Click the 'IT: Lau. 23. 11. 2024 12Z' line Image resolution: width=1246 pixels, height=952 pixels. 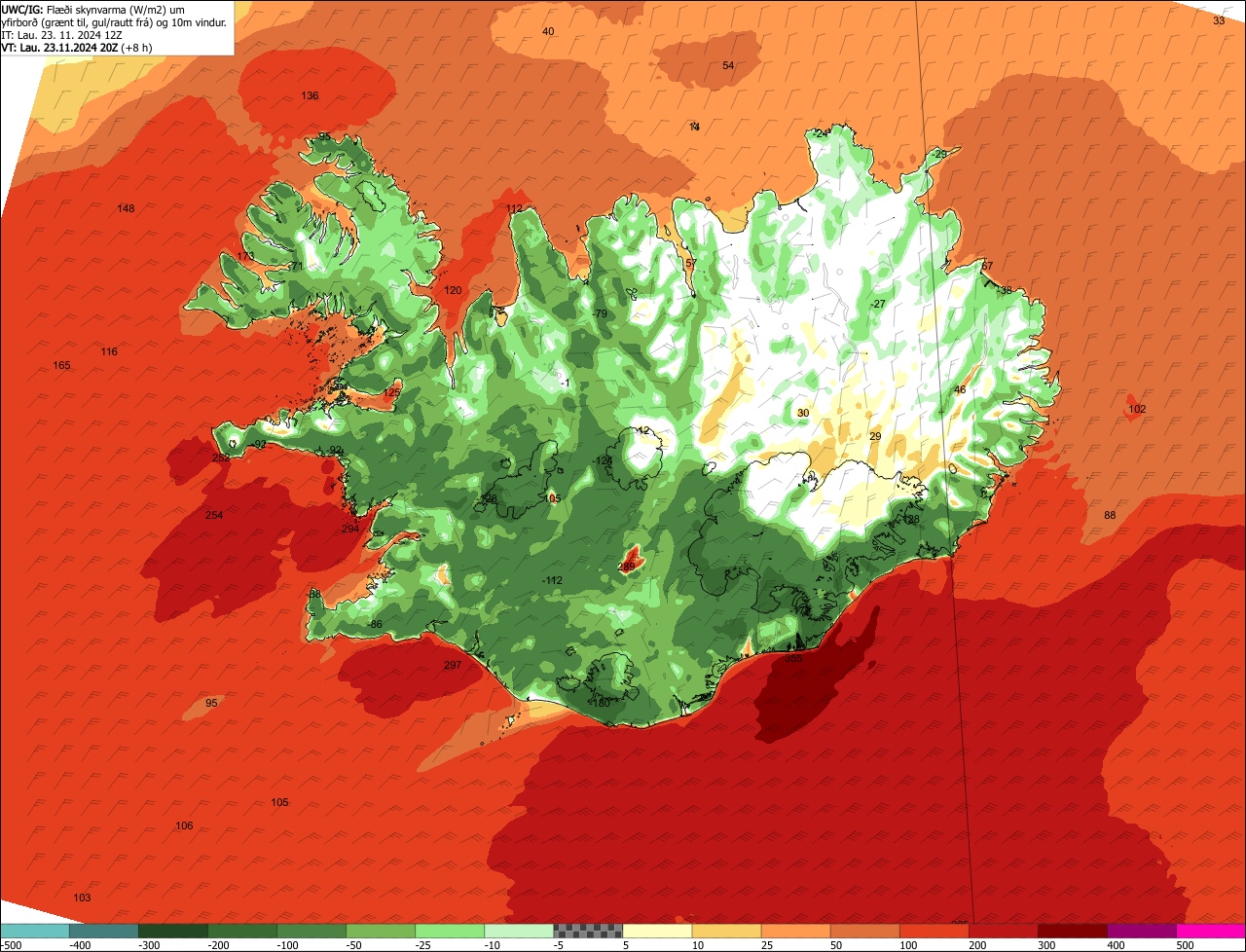click(x=60, y=35)
